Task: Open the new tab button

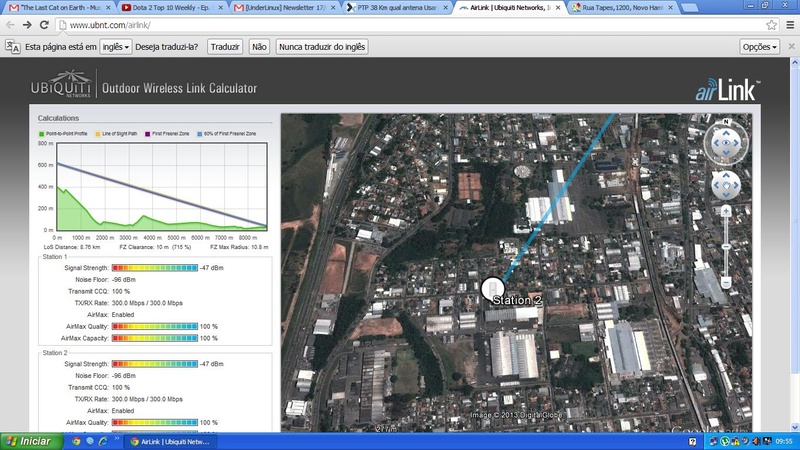Action: (x=689, y=8)
